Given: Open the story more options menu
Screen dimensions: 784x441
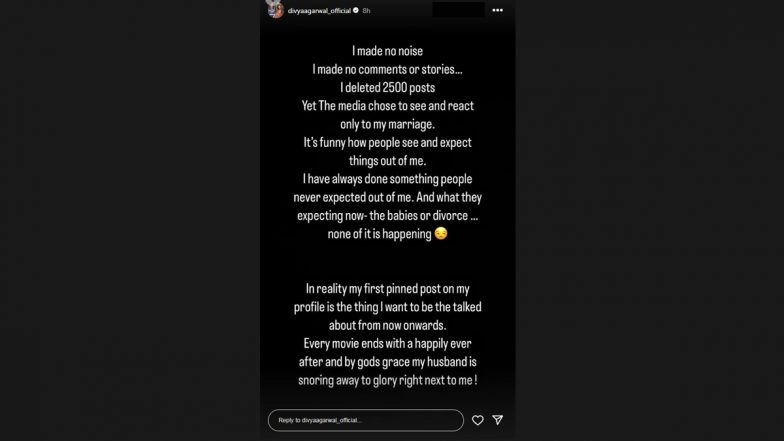Looking at the screenshot, I should coord(498,10).
